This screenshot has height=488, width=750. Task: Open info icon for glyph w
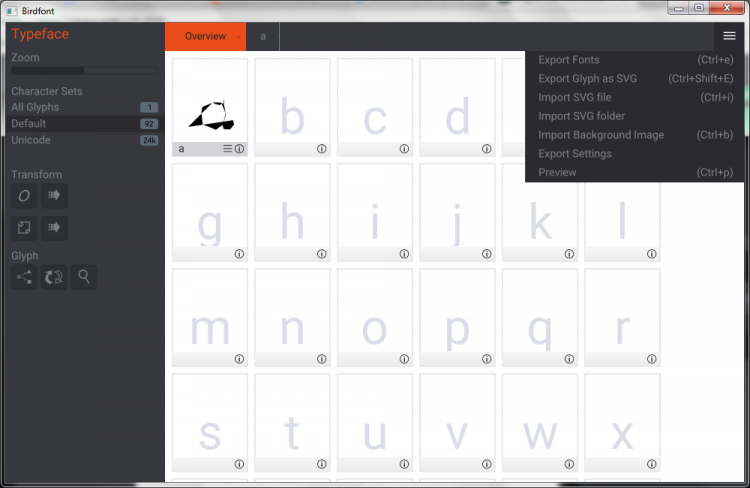[569, 464]
